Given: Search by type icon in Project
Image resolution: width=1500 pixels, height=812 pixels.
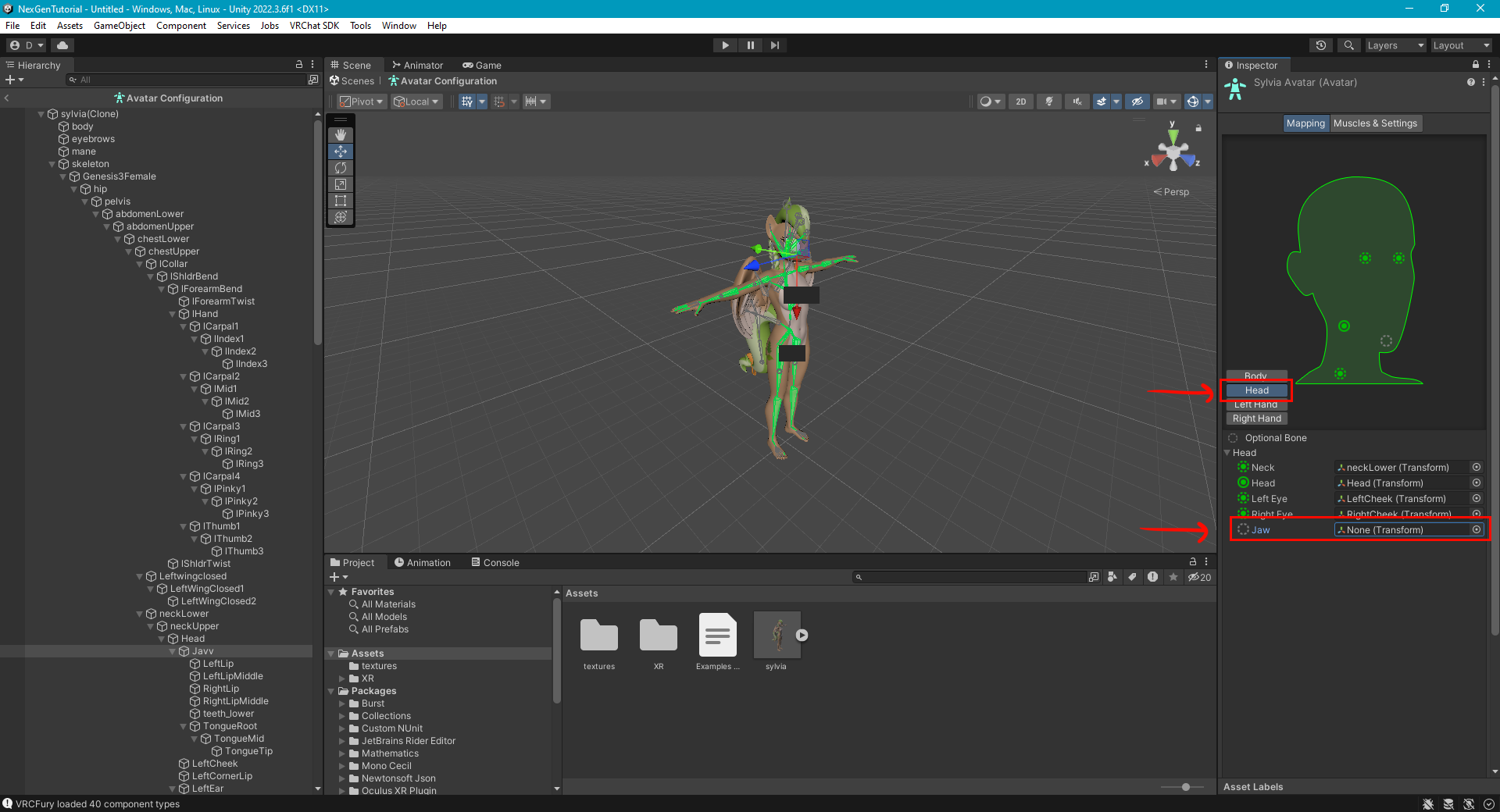Looking at the screenshot, I should (1112, 577).
